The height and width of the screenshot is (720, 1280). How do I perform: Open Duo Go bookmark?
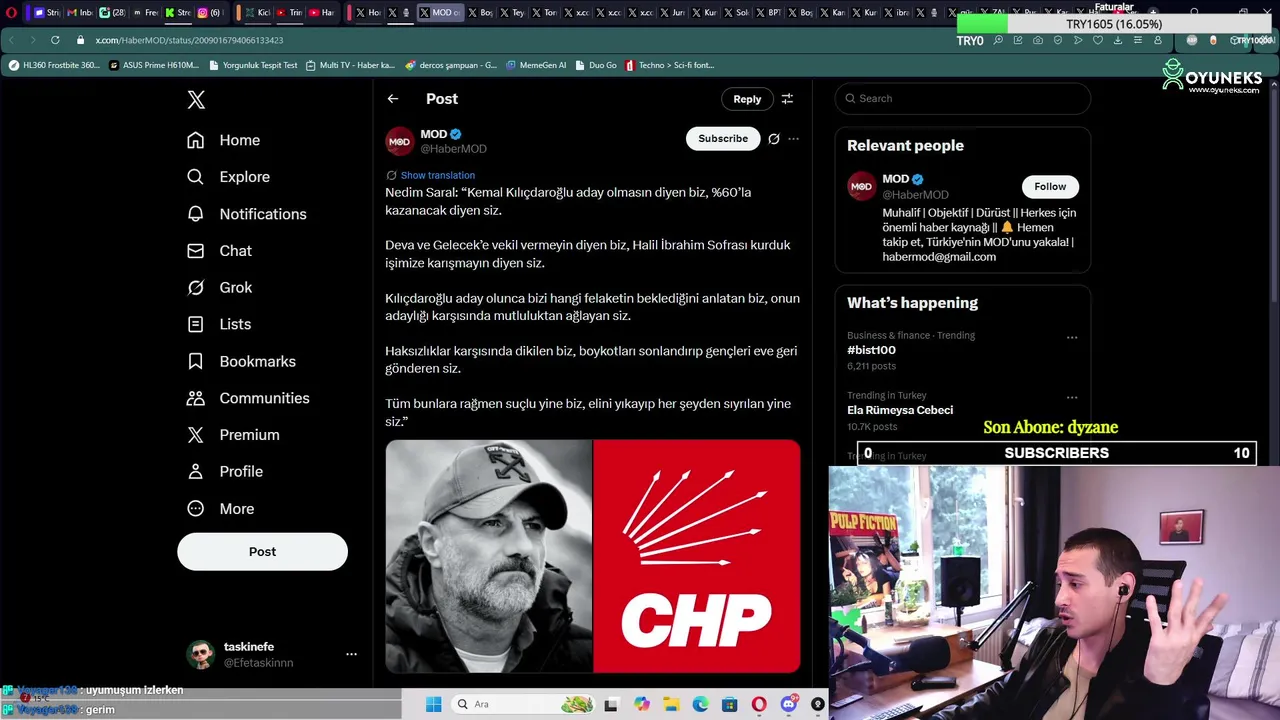[x=596, y=65]
